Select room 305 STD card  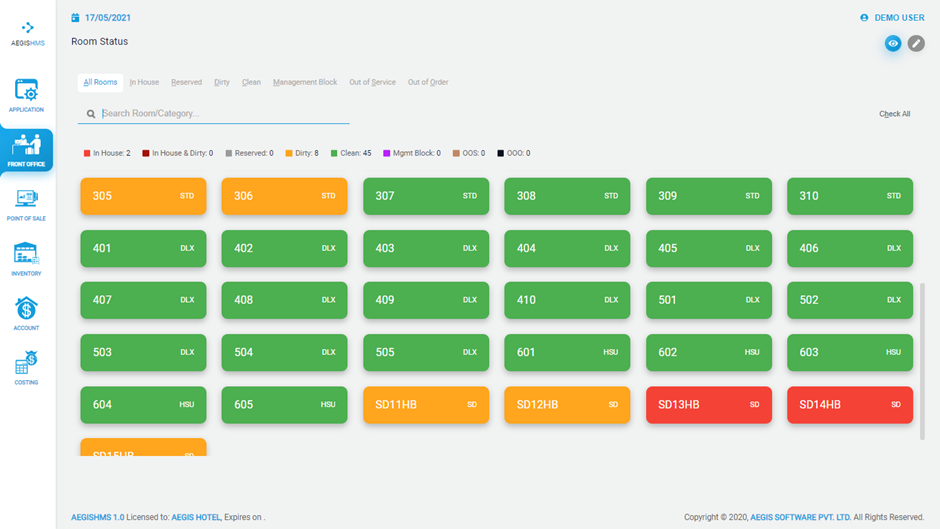(x=143, y=196)
